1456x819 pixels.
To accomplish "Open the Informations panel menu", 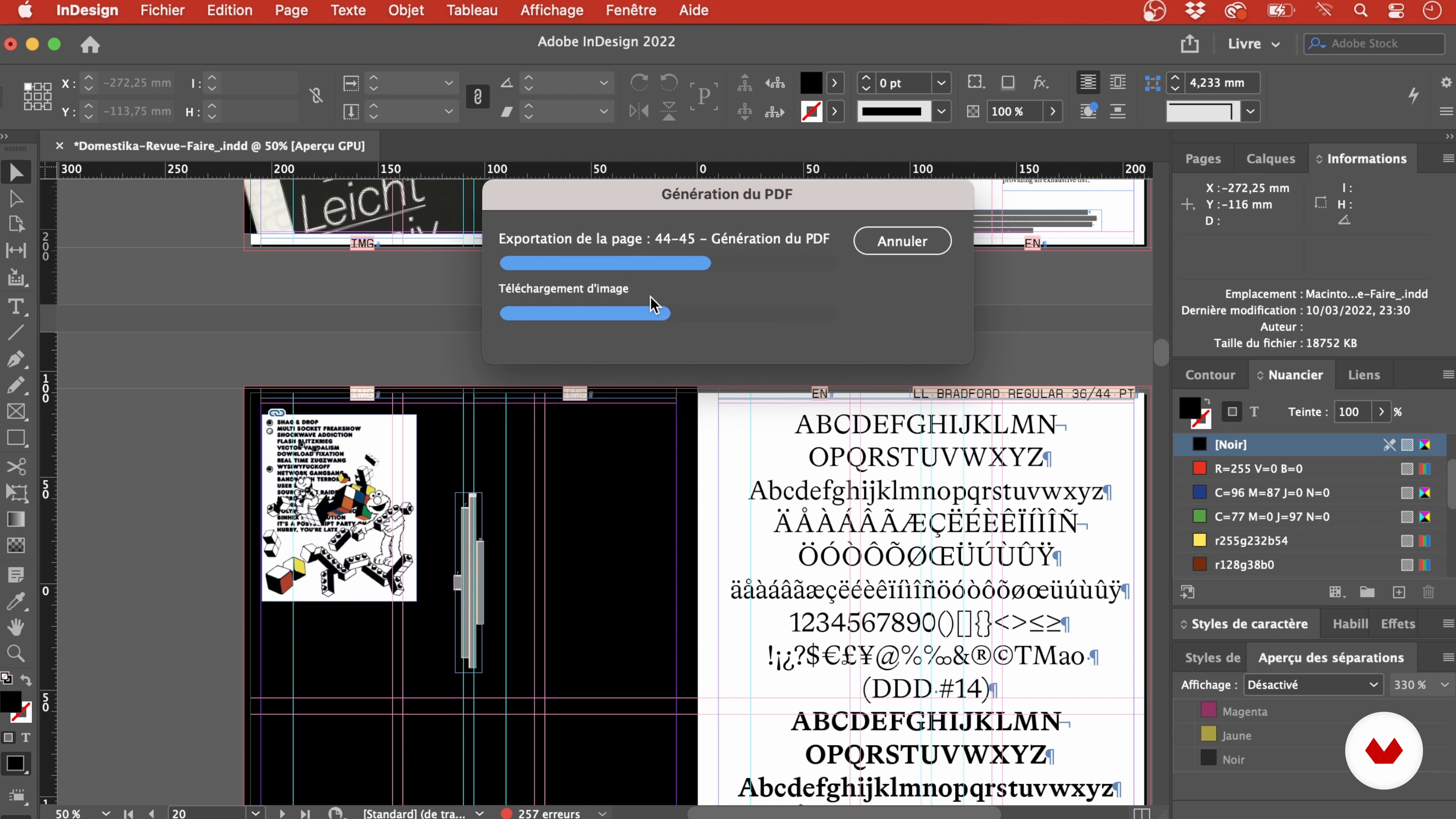I will point(1448,159).
